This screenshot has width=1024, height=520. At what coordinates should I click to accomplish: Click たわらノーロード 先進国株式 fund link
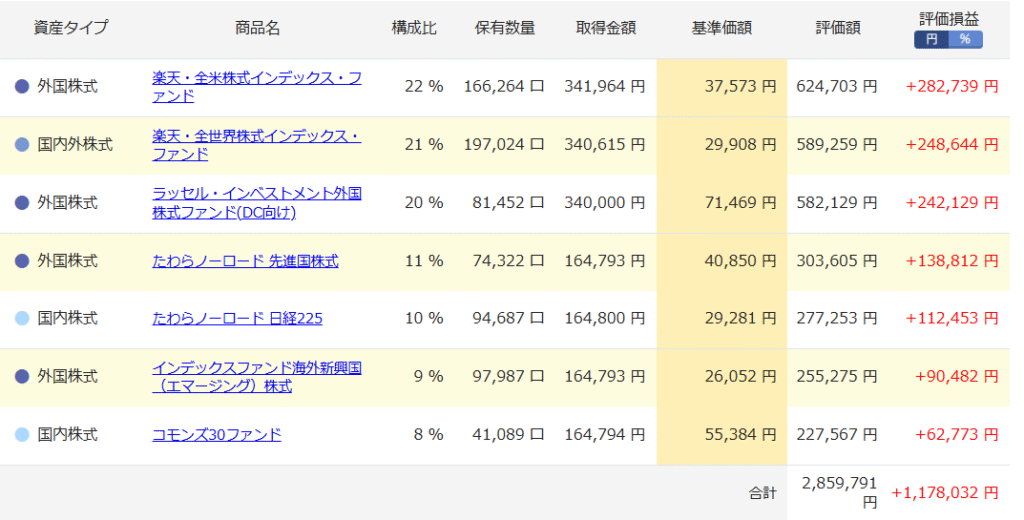pos(245,261)
